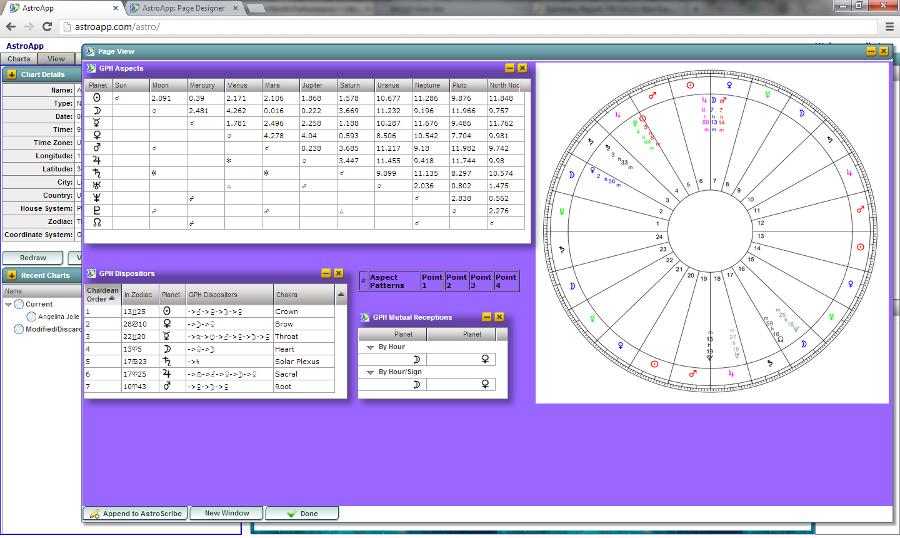Screen dimensions: 900x538
Task: Close the GPH Dispositors panel
Action: 338,273
